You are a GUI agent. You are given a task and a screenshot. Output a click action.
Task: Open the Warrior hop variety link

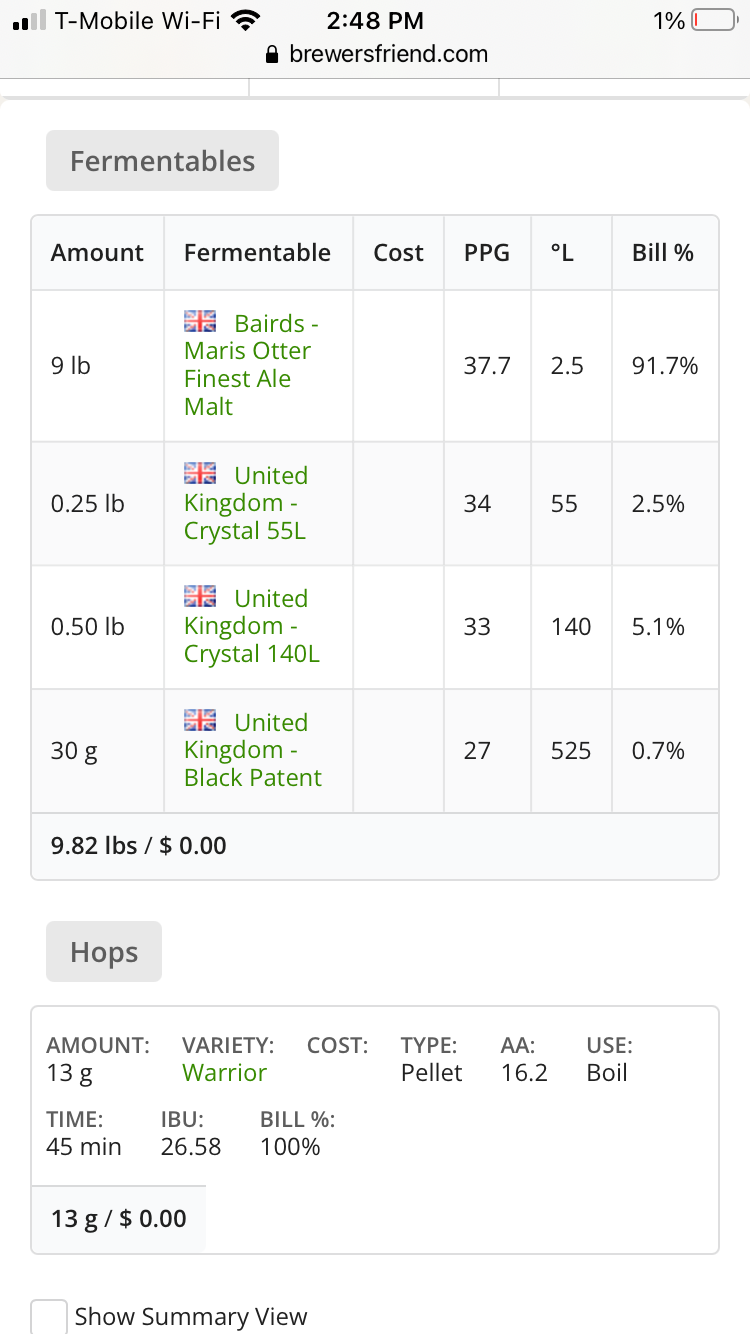pos(224,1073)
